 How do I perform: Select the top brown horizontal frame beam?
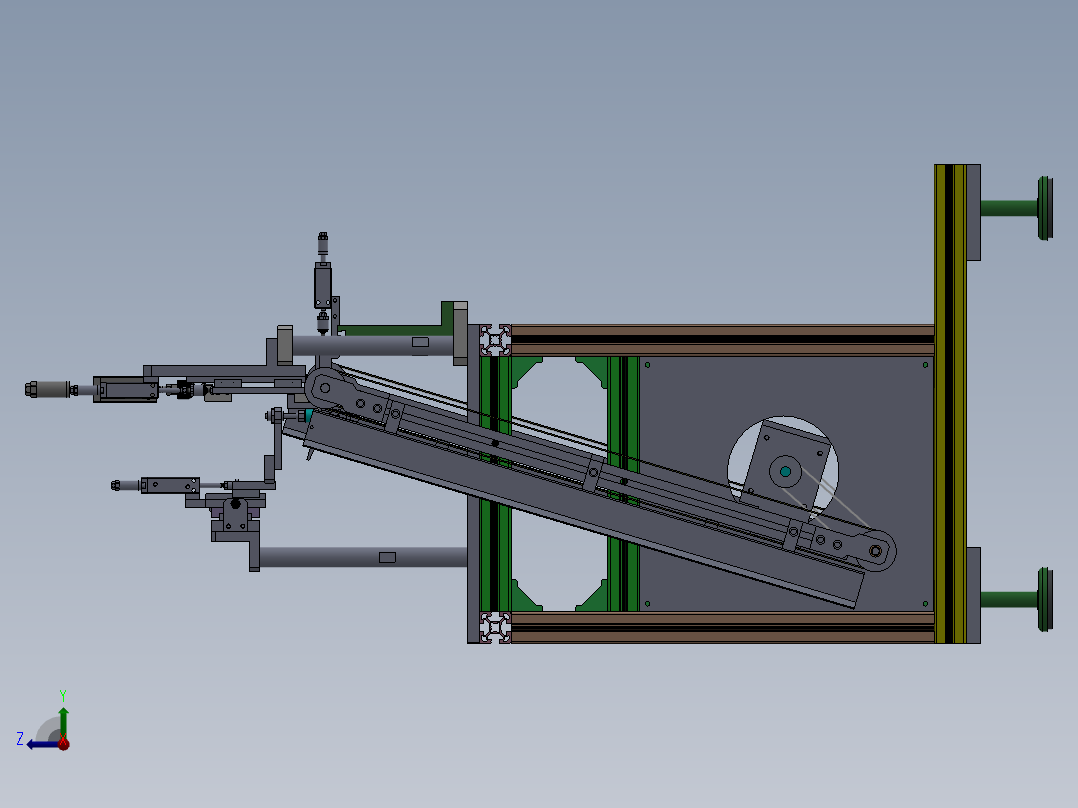coord(723,340)
